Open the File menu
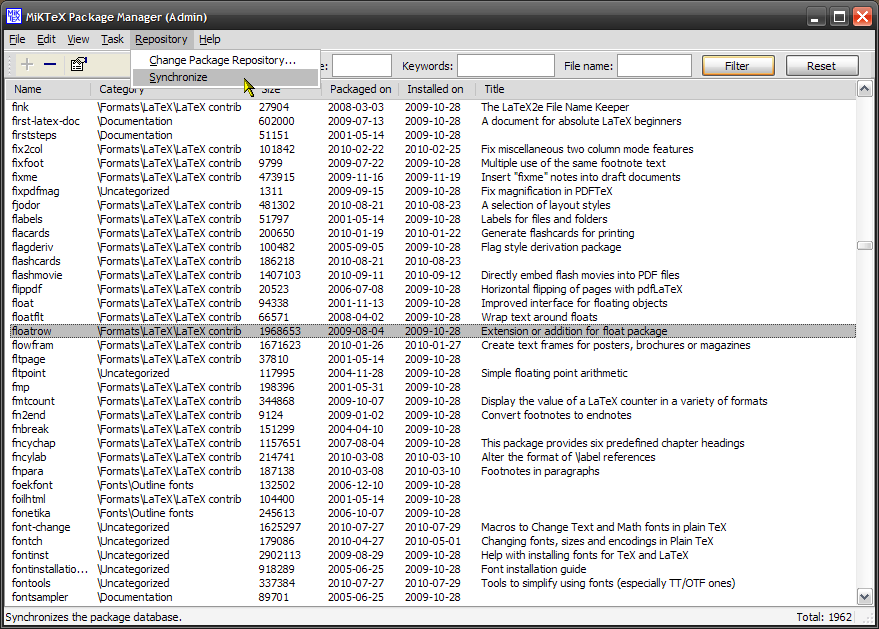The image size is (879, 629). point(17,39)
